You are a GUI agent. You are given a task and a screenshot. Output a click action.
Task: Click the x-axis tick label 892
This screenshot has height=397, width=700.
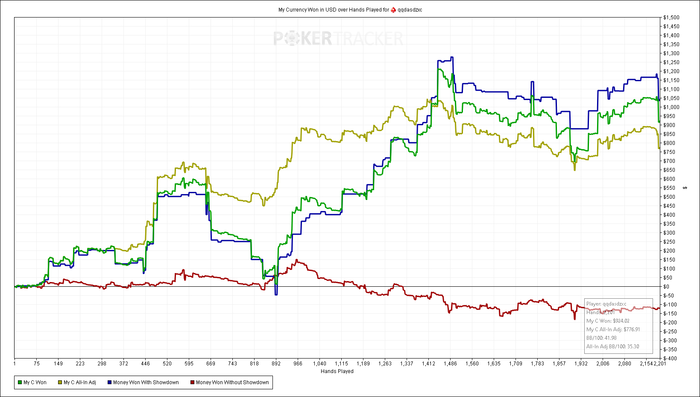pos(276,364)
